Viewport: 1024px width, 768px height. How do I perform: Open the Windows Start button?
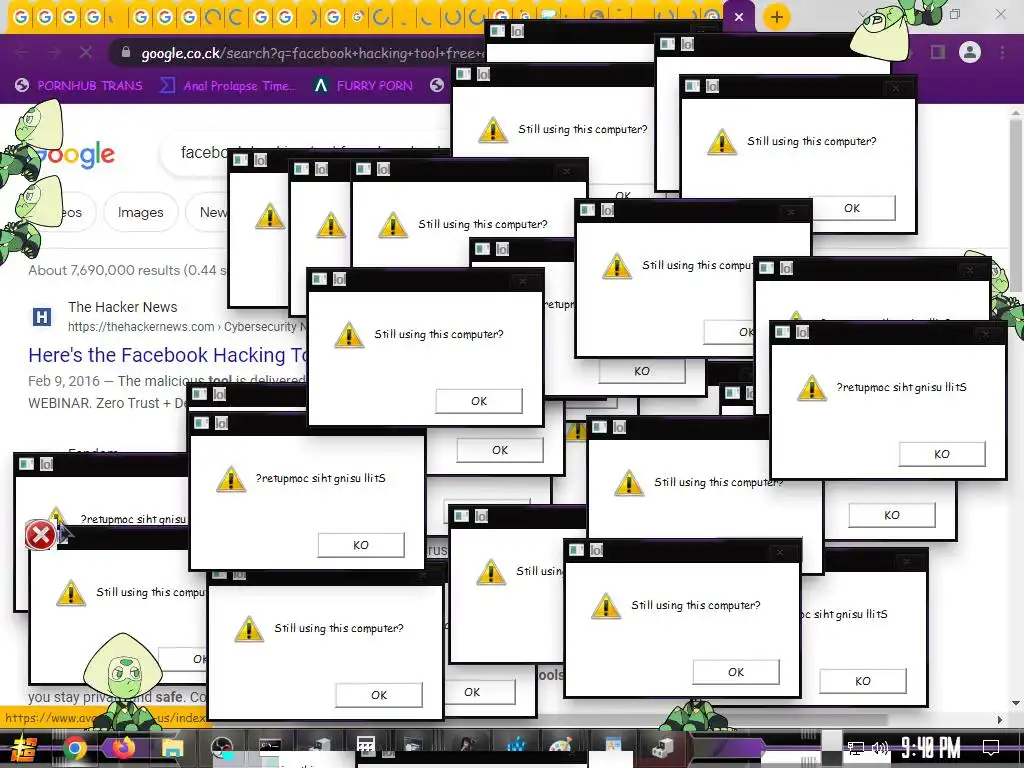pos(24,748)
